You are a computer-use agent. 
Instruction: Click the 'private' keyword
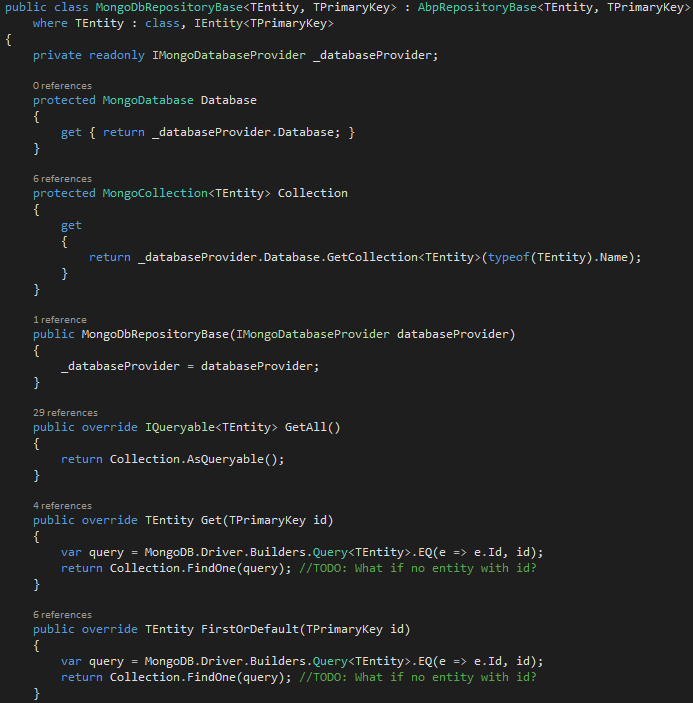[57, 55]
